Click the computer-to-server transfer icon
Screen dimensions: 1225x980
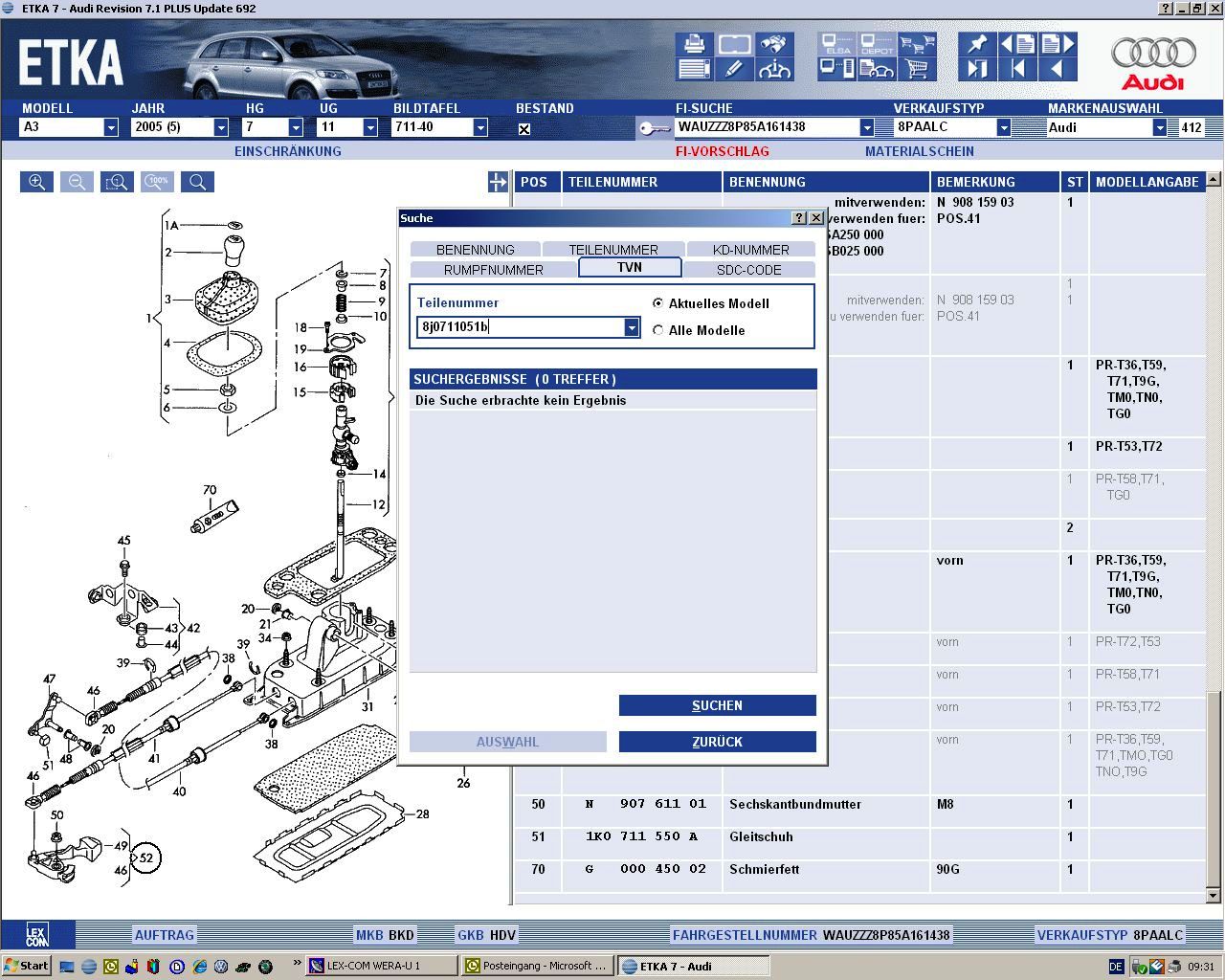coord(836,69)
